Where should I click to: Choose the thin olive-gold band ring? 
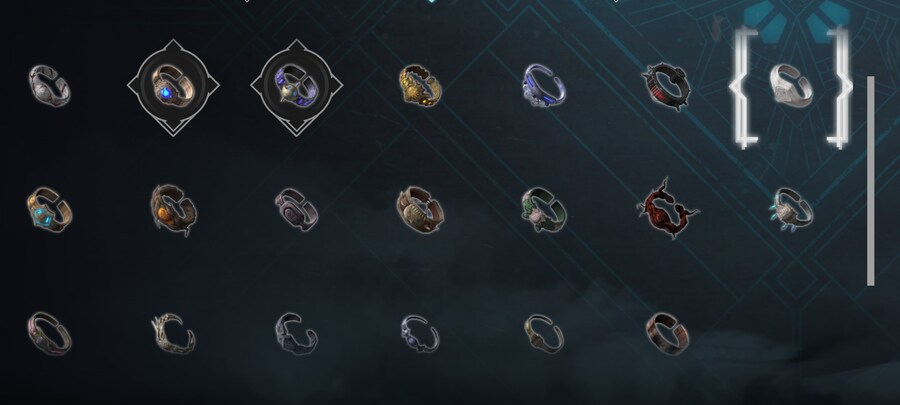[544, 333]
